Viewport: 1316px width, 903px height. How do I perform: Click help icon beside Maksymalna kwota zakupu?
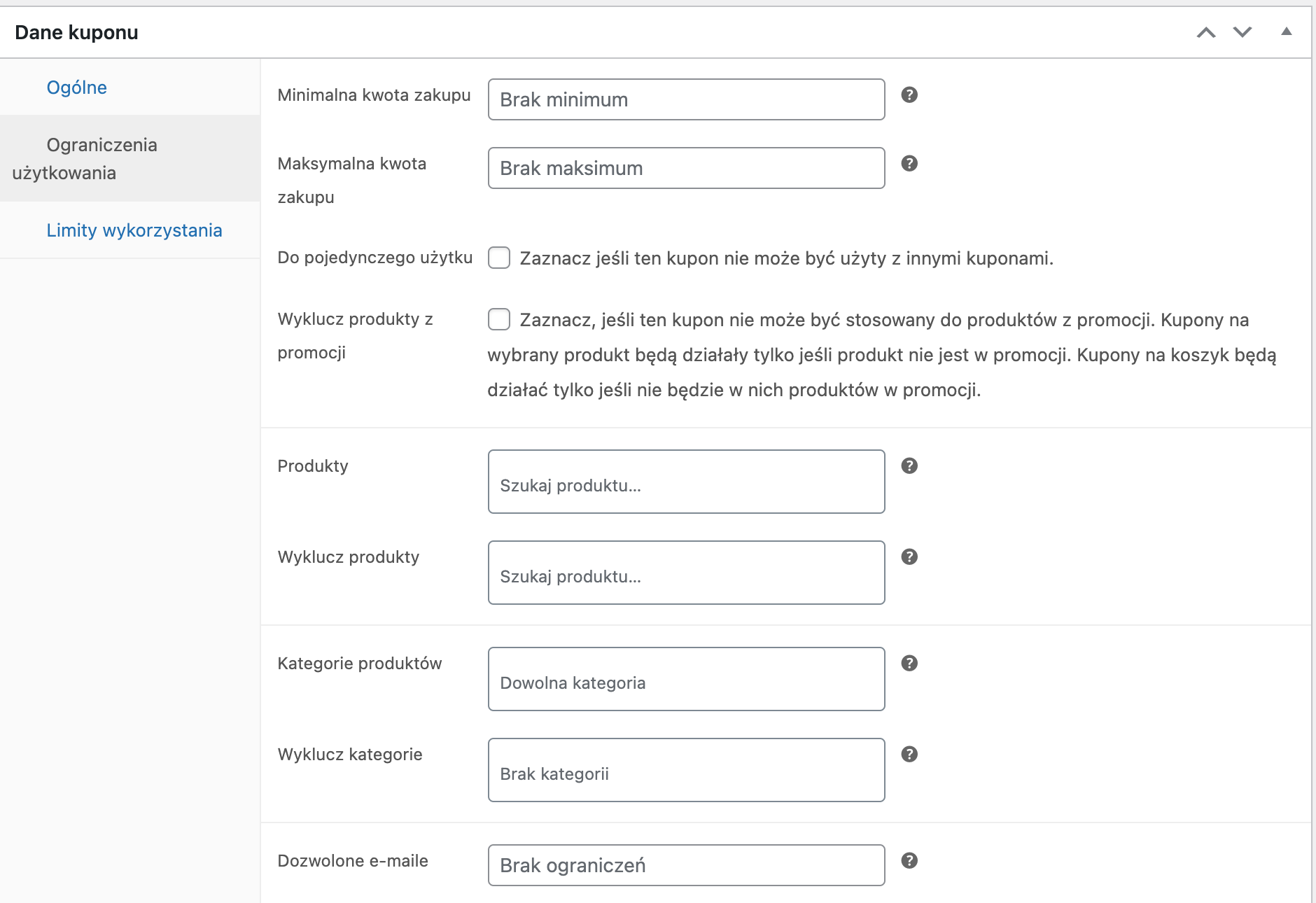[909, 163]
